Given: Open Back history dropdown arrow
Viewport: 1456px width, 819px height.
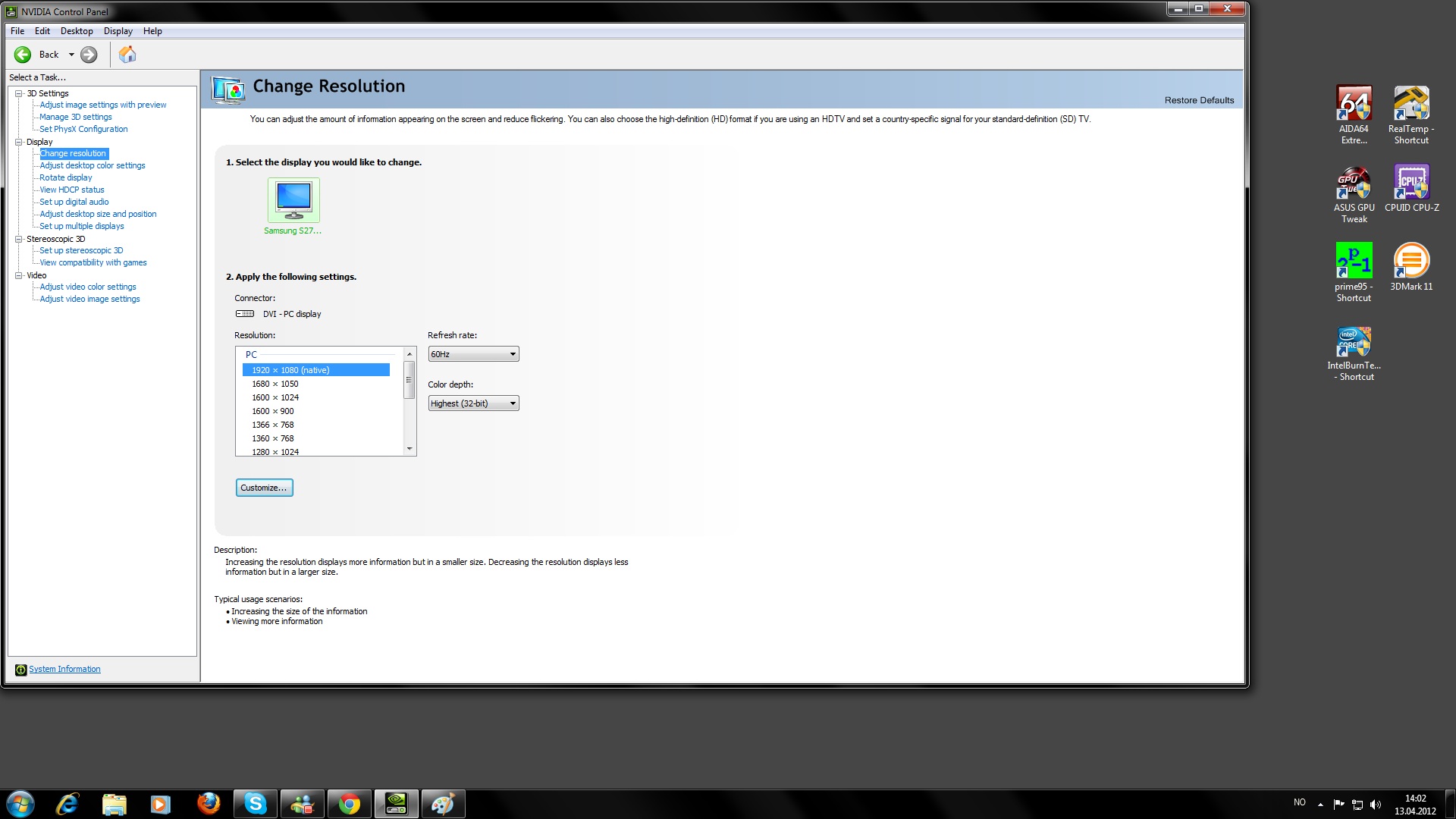Looking at the screenshot, I should click(71, 55).
